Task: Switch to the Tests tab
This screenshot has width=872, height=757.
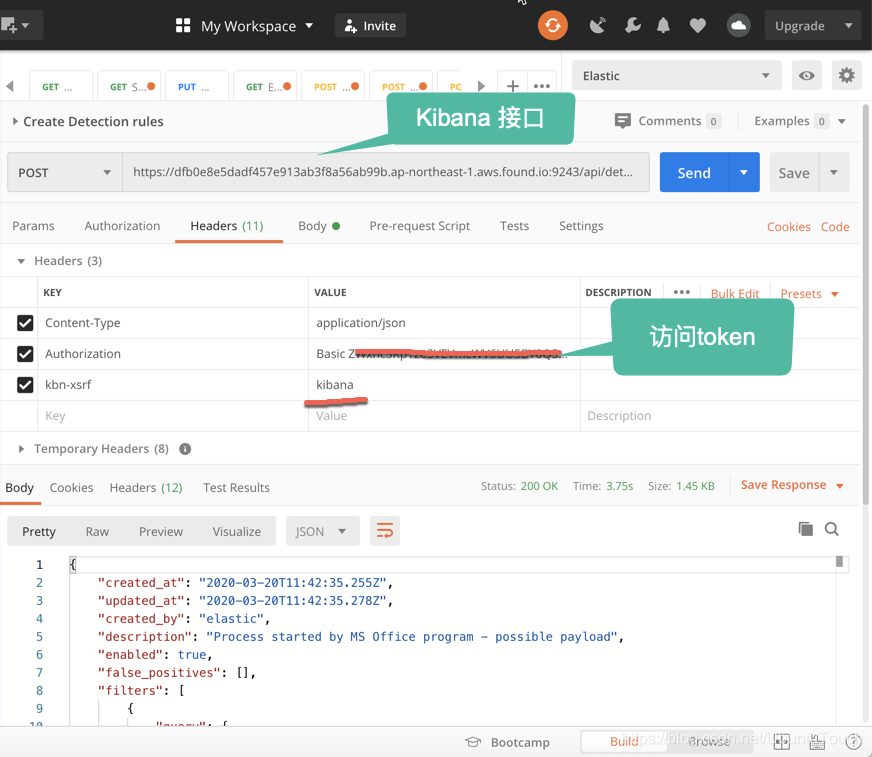Action: point(514,226)
